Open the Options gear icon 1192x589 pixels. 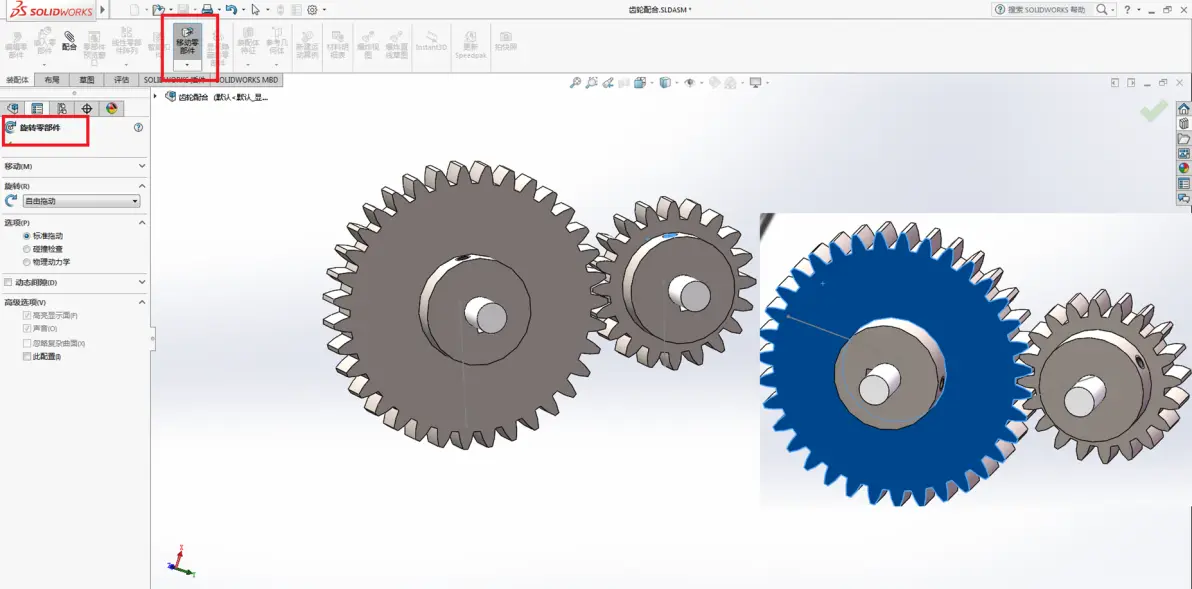pyautogui.click(x=312, y=9)
